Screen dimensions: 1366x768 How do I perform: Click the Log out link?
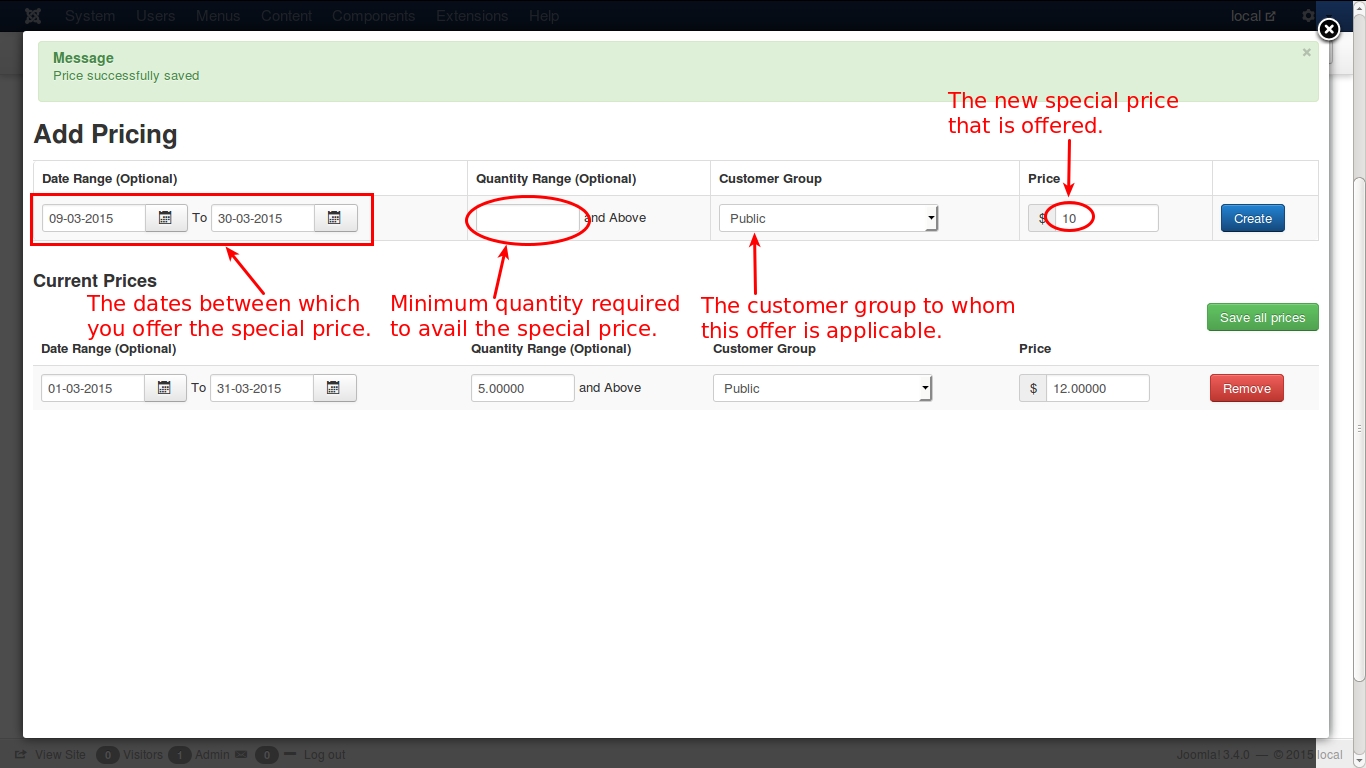pos(324,755)
